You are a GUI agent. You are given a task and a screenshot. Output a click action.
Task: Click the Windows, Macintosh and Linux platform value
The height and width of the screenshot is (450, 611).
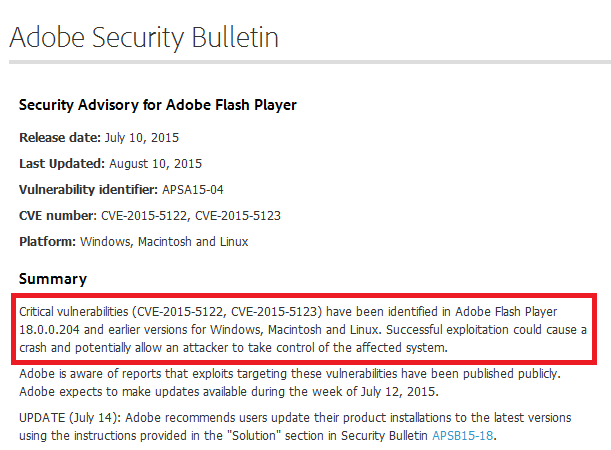tap(164, 241)
